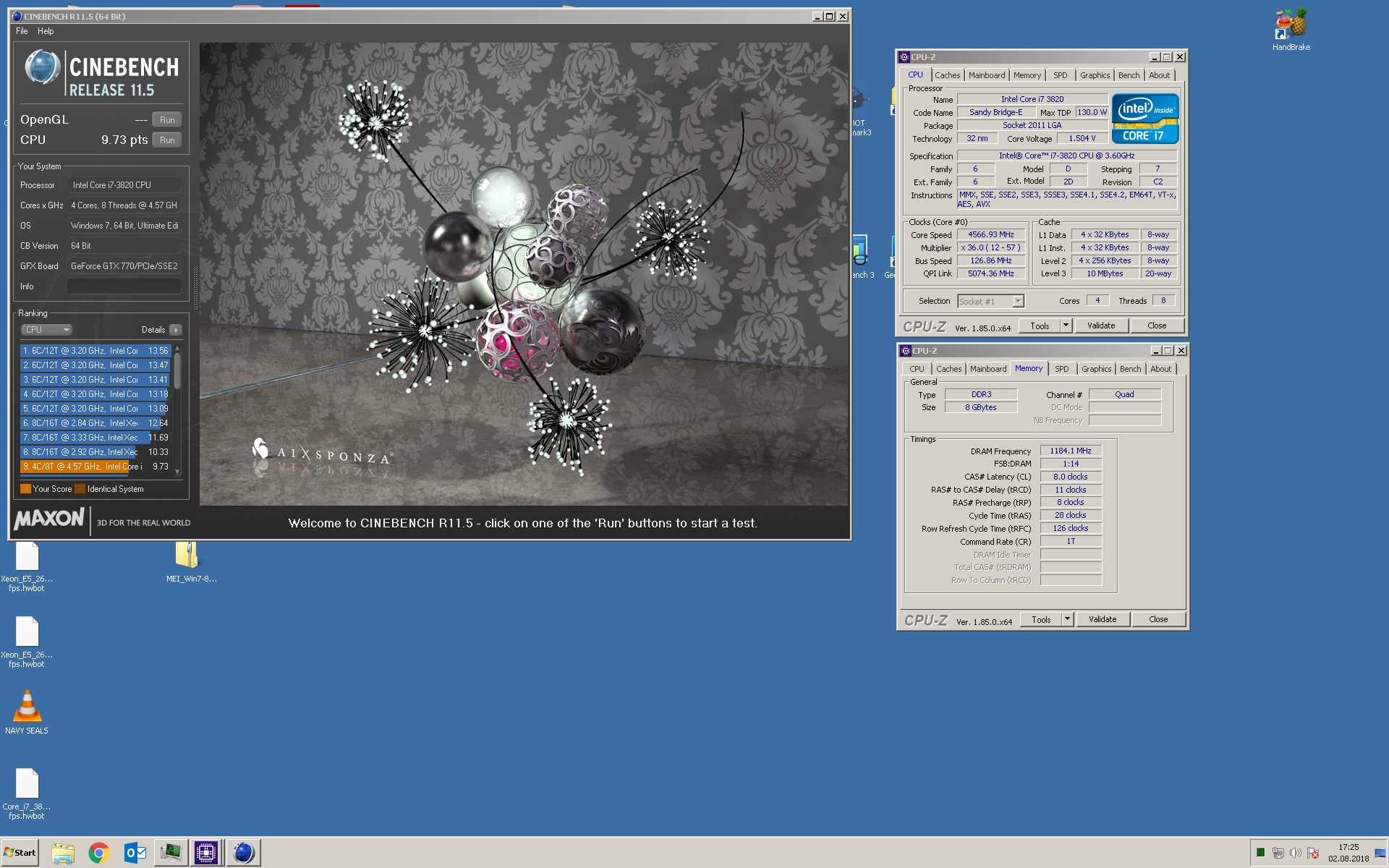The width and height of the screenshot is (1389, 868).
Task: Expand Tools dropdown arrow in upper CPU-Z
Action: coord(1066,325)
